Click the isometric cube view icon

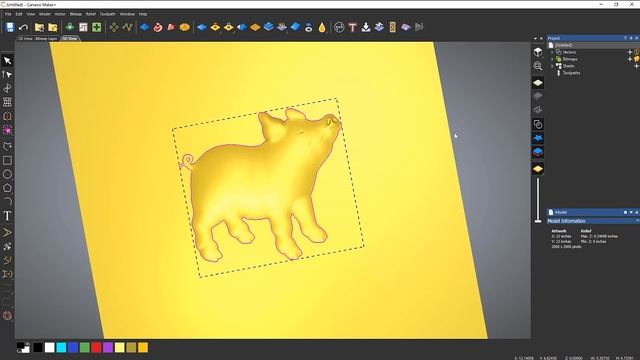pyautogui.click(x=538, y=52)
